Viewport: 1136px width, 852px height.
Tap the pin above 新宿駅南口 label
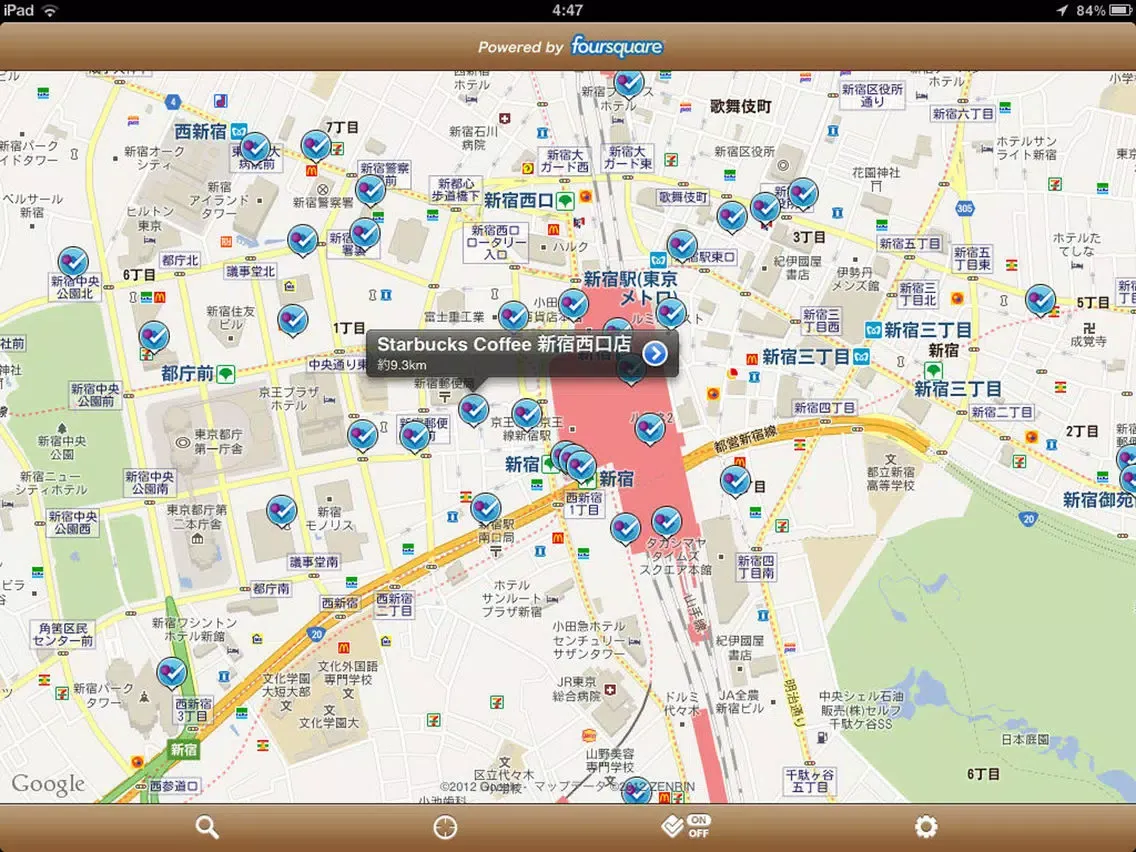(486, 508)
